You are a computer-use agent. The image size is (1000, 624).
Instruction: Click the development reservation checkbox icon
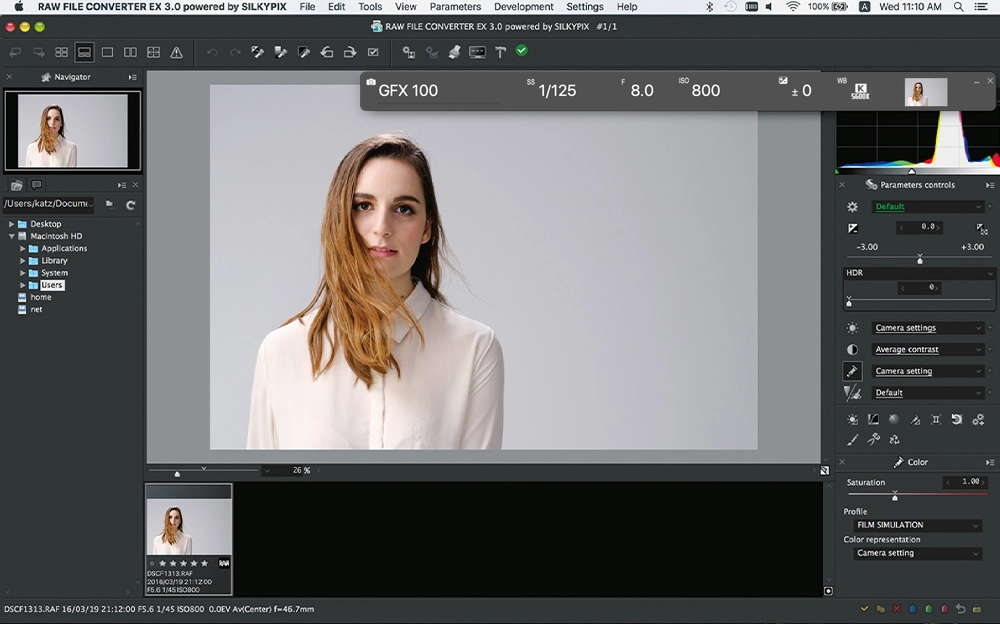pyautogui.click(x=373, y=52)
